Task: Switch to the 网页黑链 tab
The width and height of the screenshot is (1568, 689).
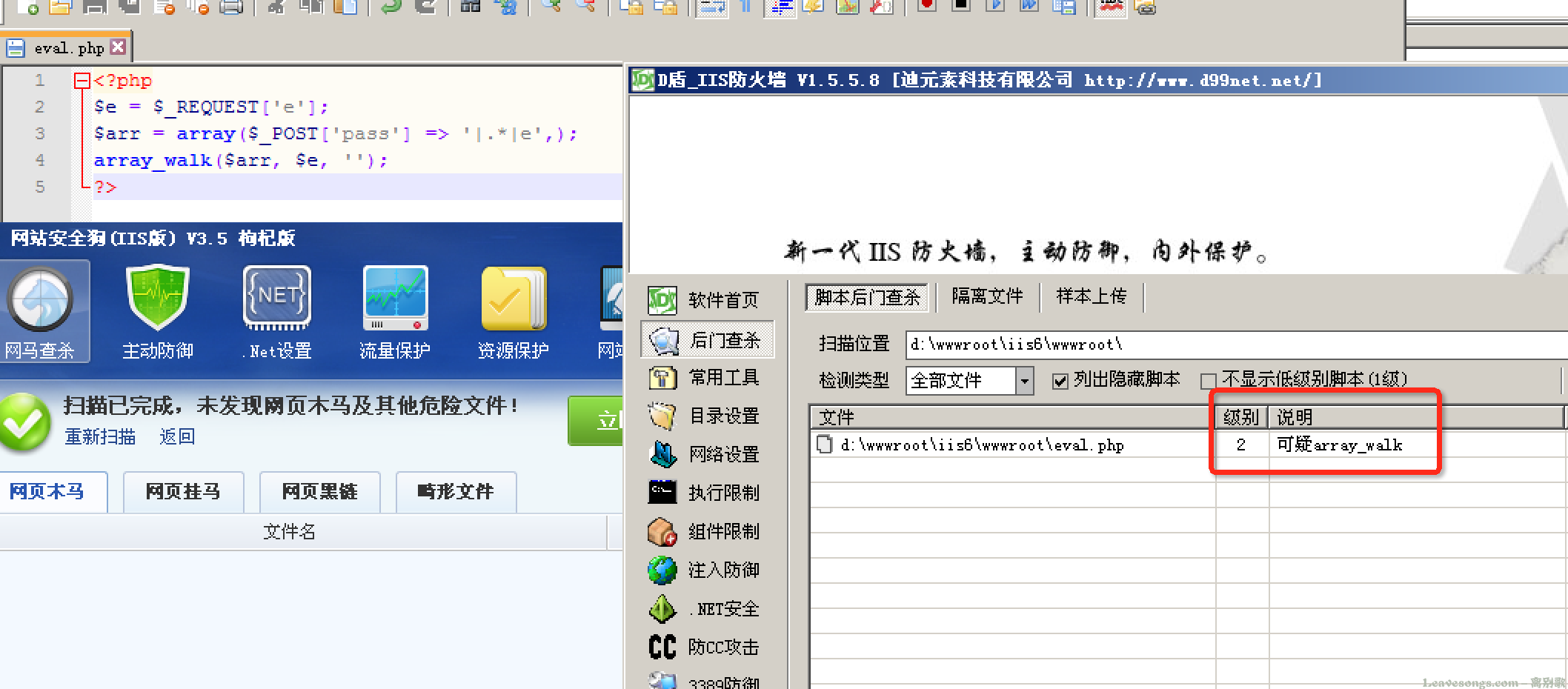Action: (x=319, y=492)
